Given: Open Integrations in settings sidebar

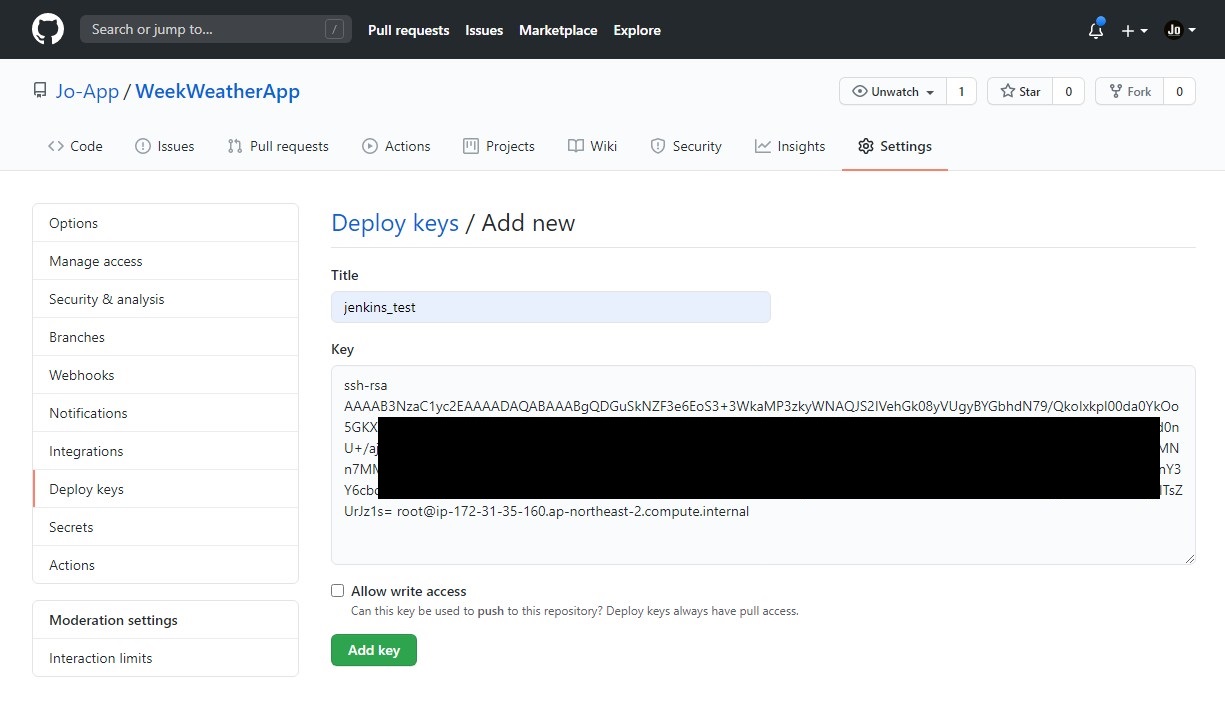Looking at the screenshot, I should [166, 451].
